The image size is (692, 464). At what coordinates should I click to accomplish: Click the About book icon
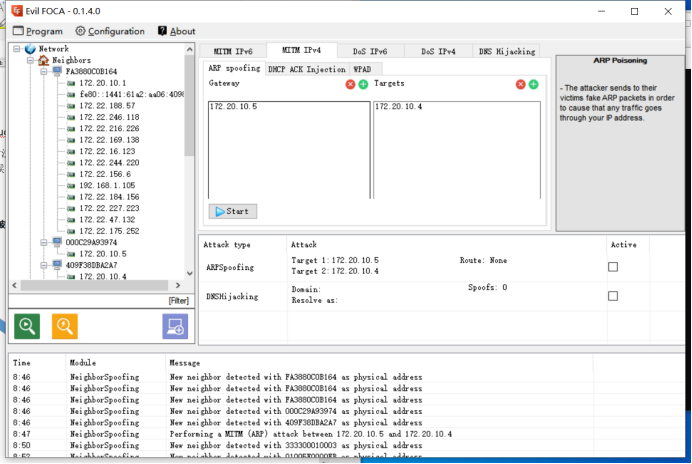coord(162,31)
